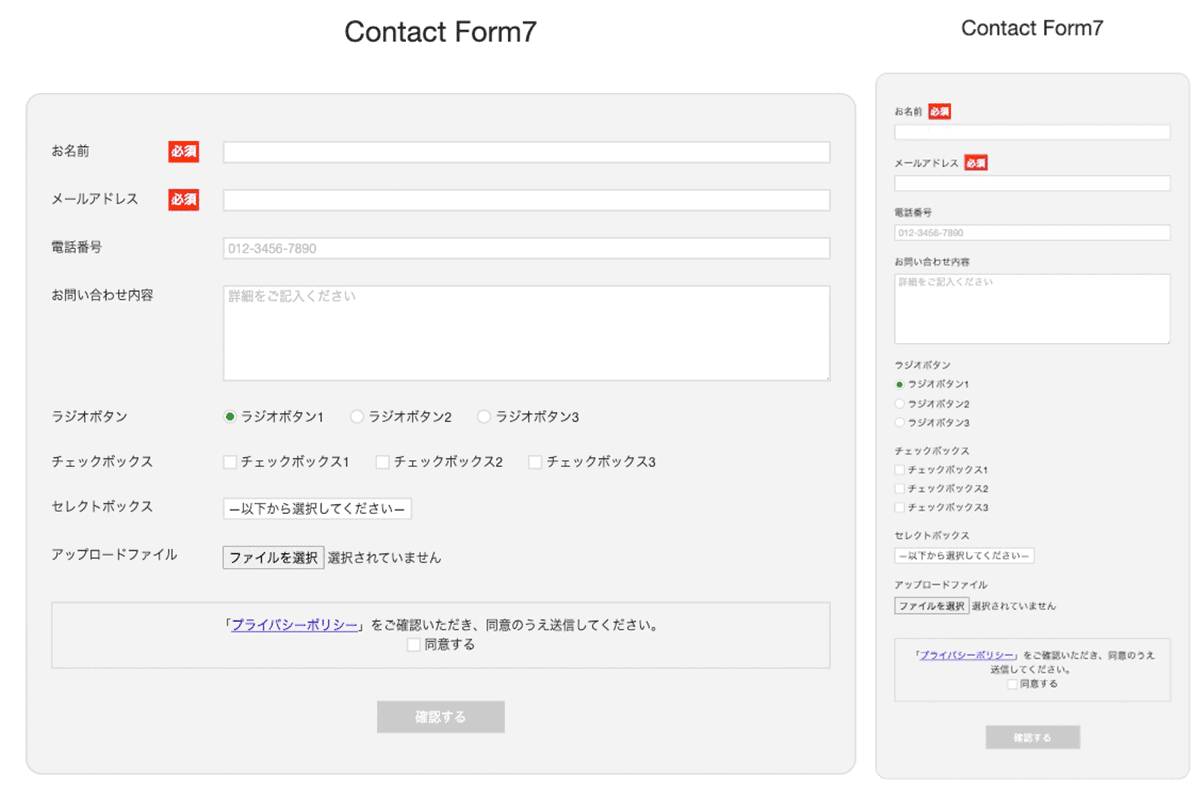This screenshot has width=1200, height=800.
Task: Click the メールアドレス input in the wide form
Action: tap(526, 200)
